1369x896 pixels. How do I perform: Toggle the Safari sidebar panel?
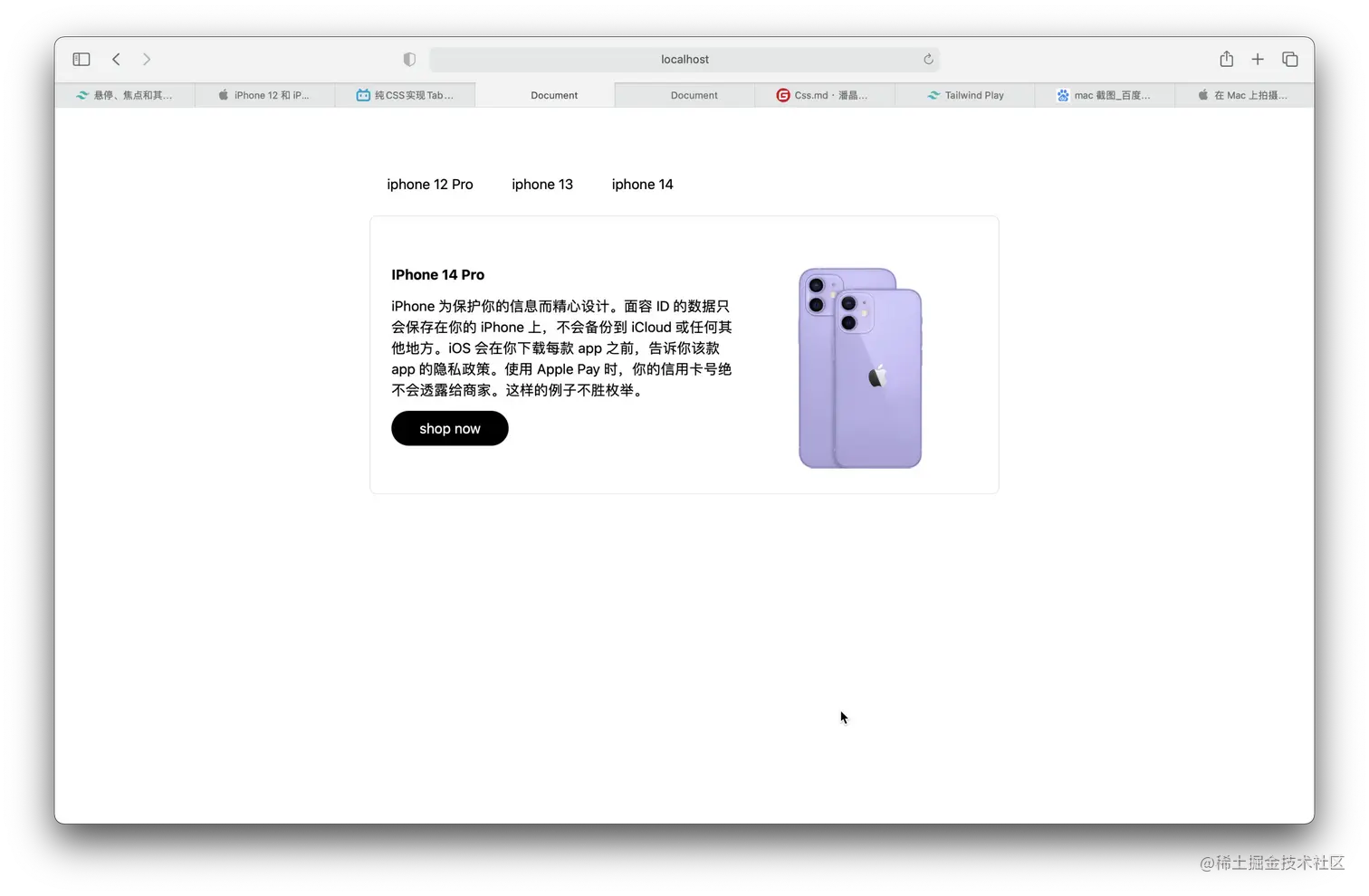pyautogui.click(x=81, y=59)
